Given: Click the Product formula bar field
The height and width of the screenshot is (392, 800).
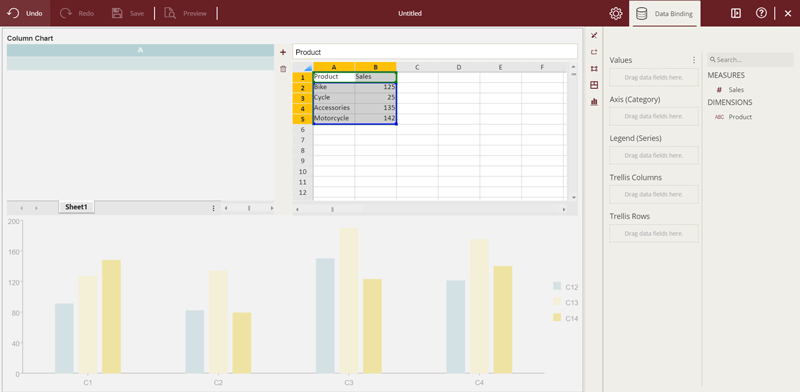Looking at the screenshot, I should (435, 52).
